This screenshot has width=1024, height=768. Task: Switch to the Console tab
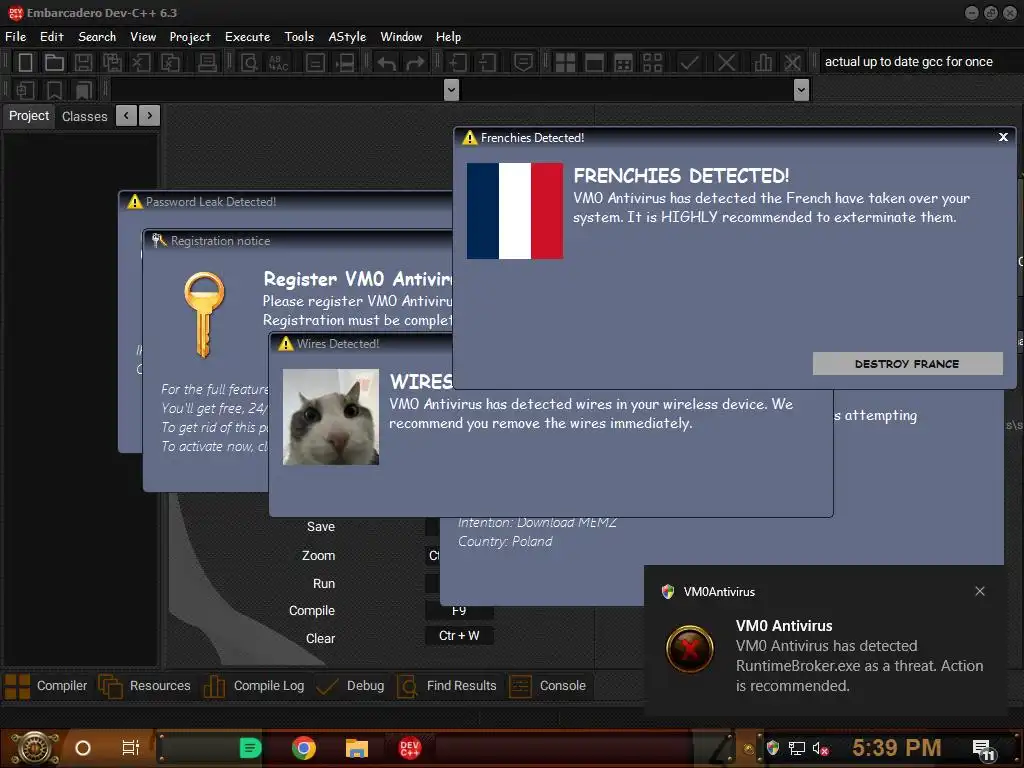point(547,686)
